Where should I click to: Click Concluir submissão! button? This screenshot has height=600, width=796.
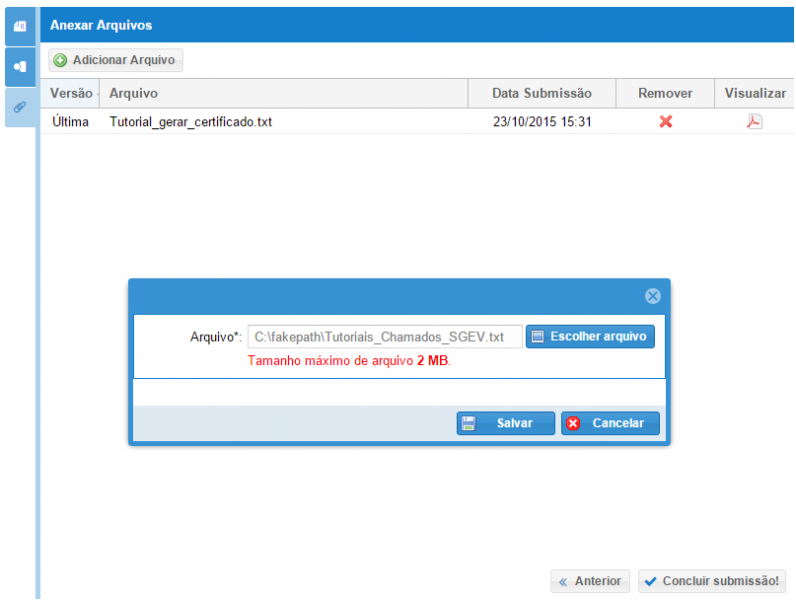[x=712, y=581]
